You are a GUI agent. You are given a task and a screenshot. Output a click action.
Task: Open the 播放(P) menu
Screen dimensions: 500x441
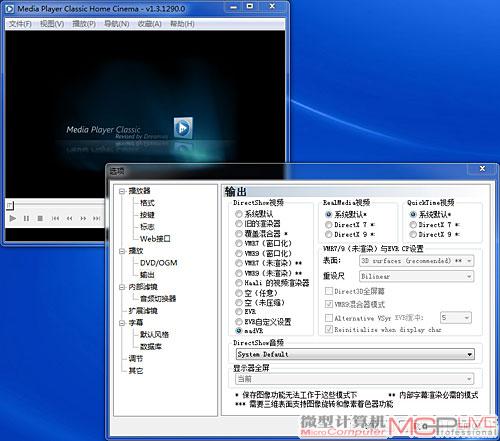(84, 24)
